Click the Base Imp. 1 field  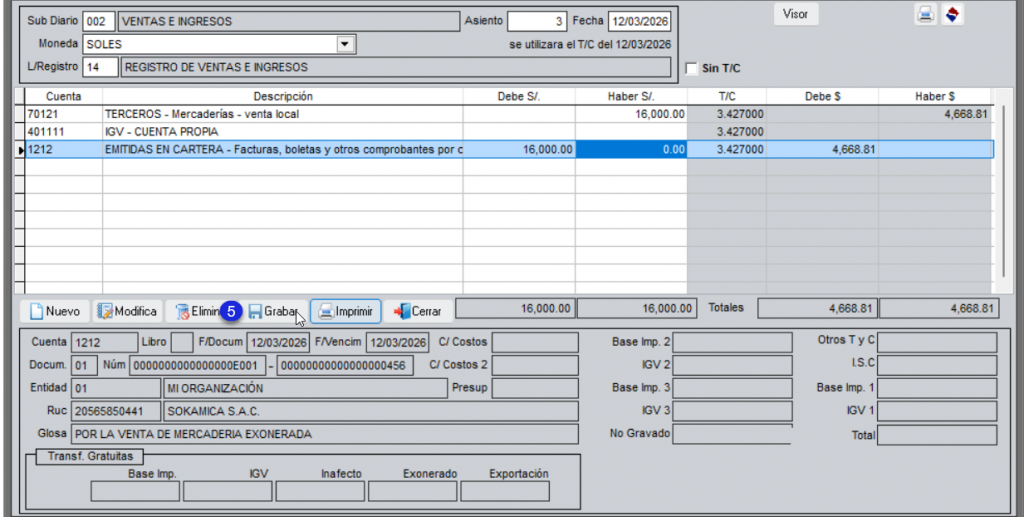(x=937, y=388)
